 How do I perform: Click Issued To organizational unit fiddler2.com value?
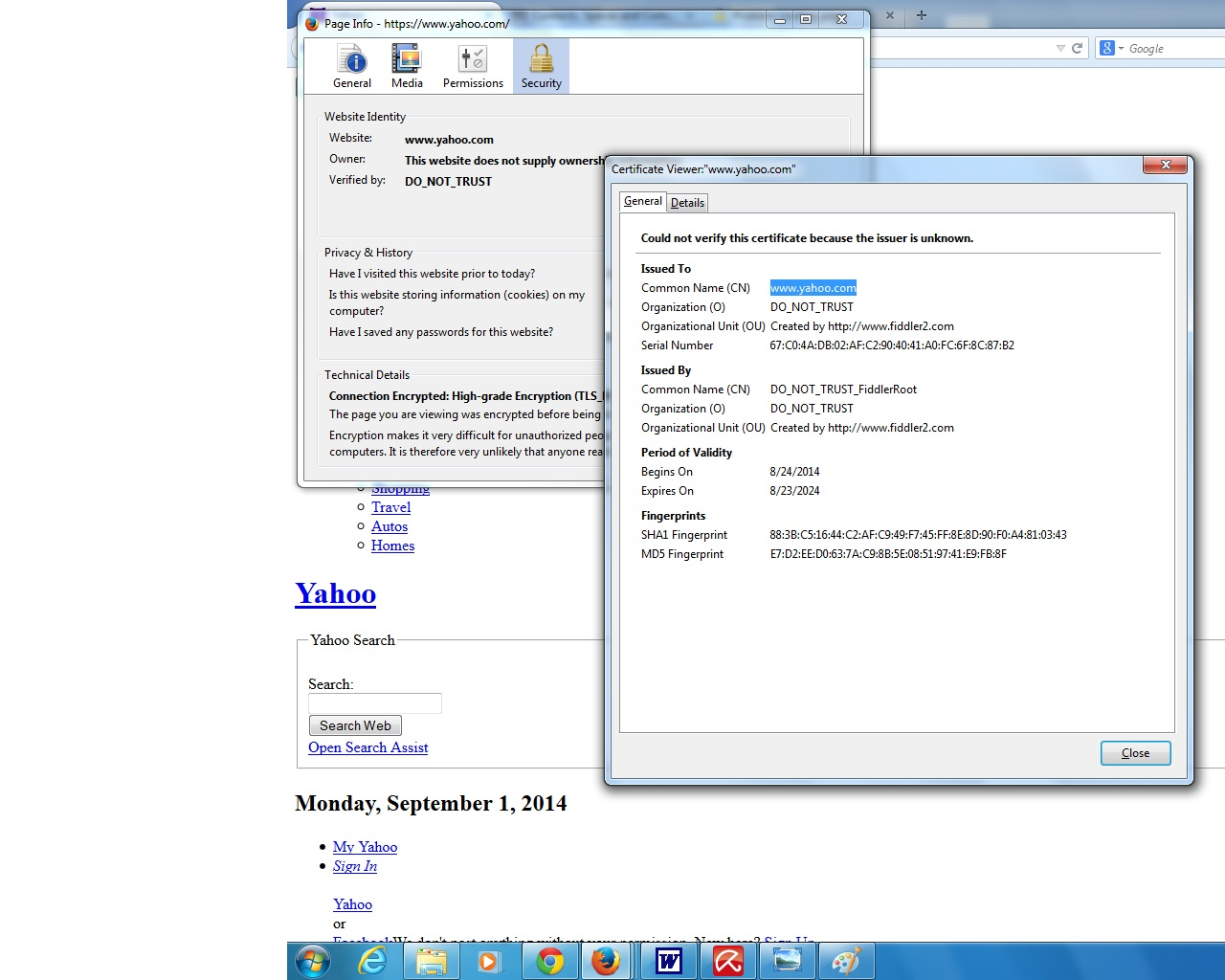[x=862, y=326]
